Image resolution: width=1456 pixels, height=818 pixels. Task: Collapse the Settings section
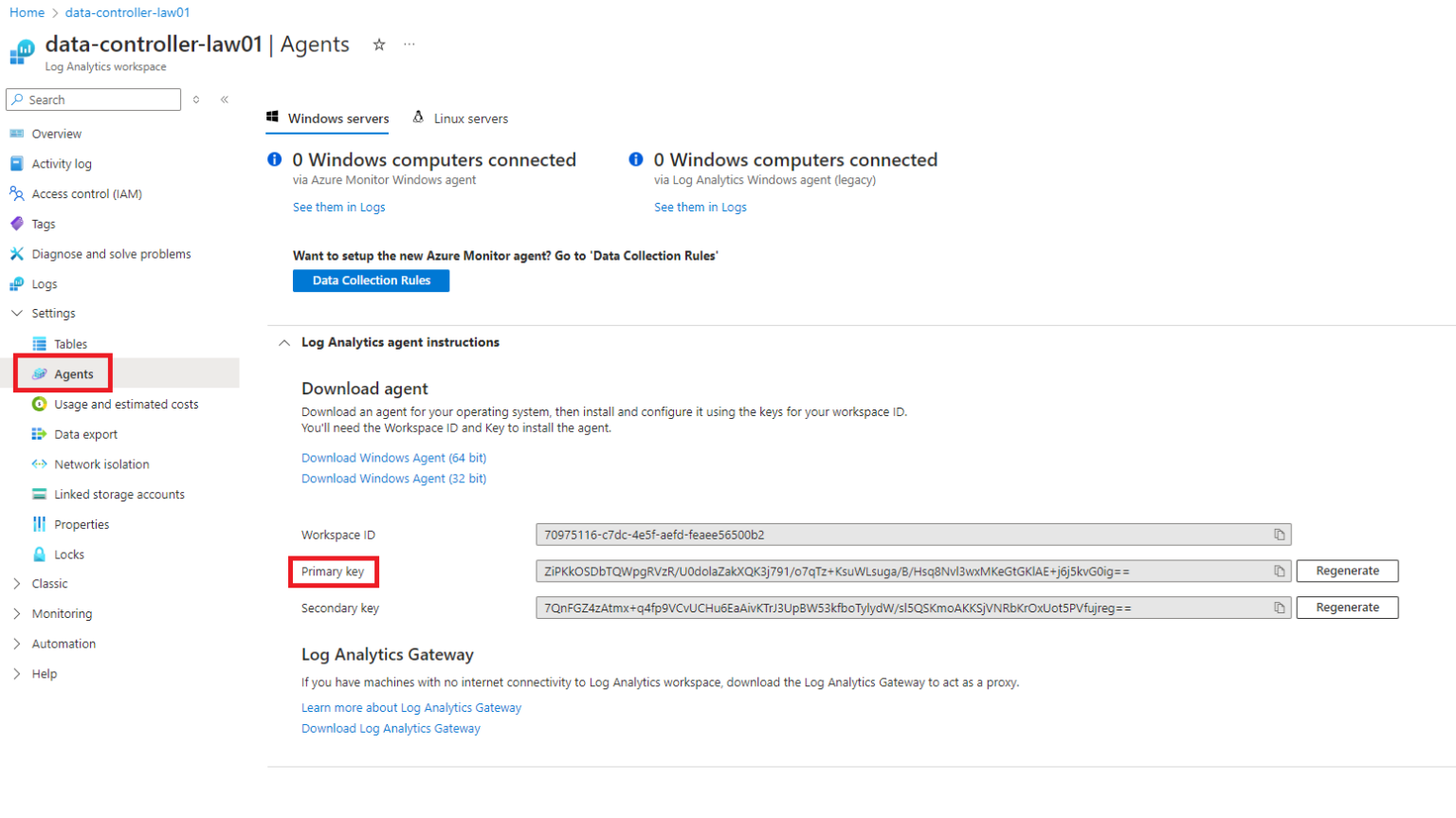[x=17, y=314]
